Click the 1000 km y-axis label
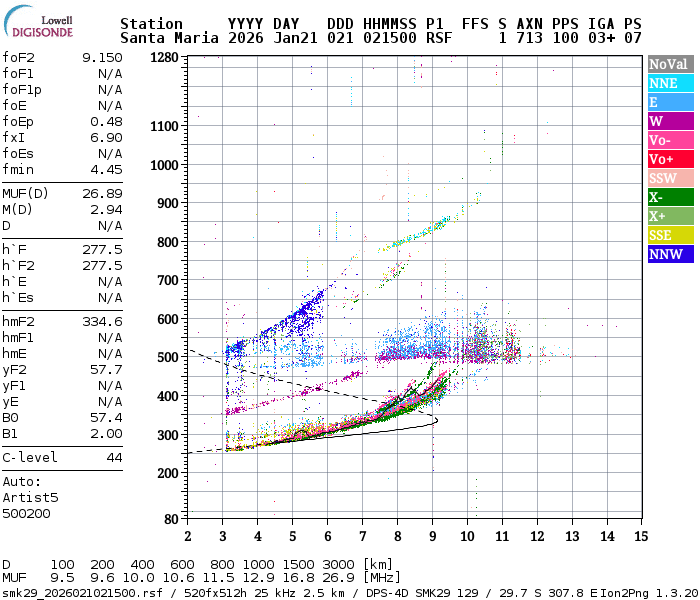Viewport: 700px width, 600px height. (164, 165)
